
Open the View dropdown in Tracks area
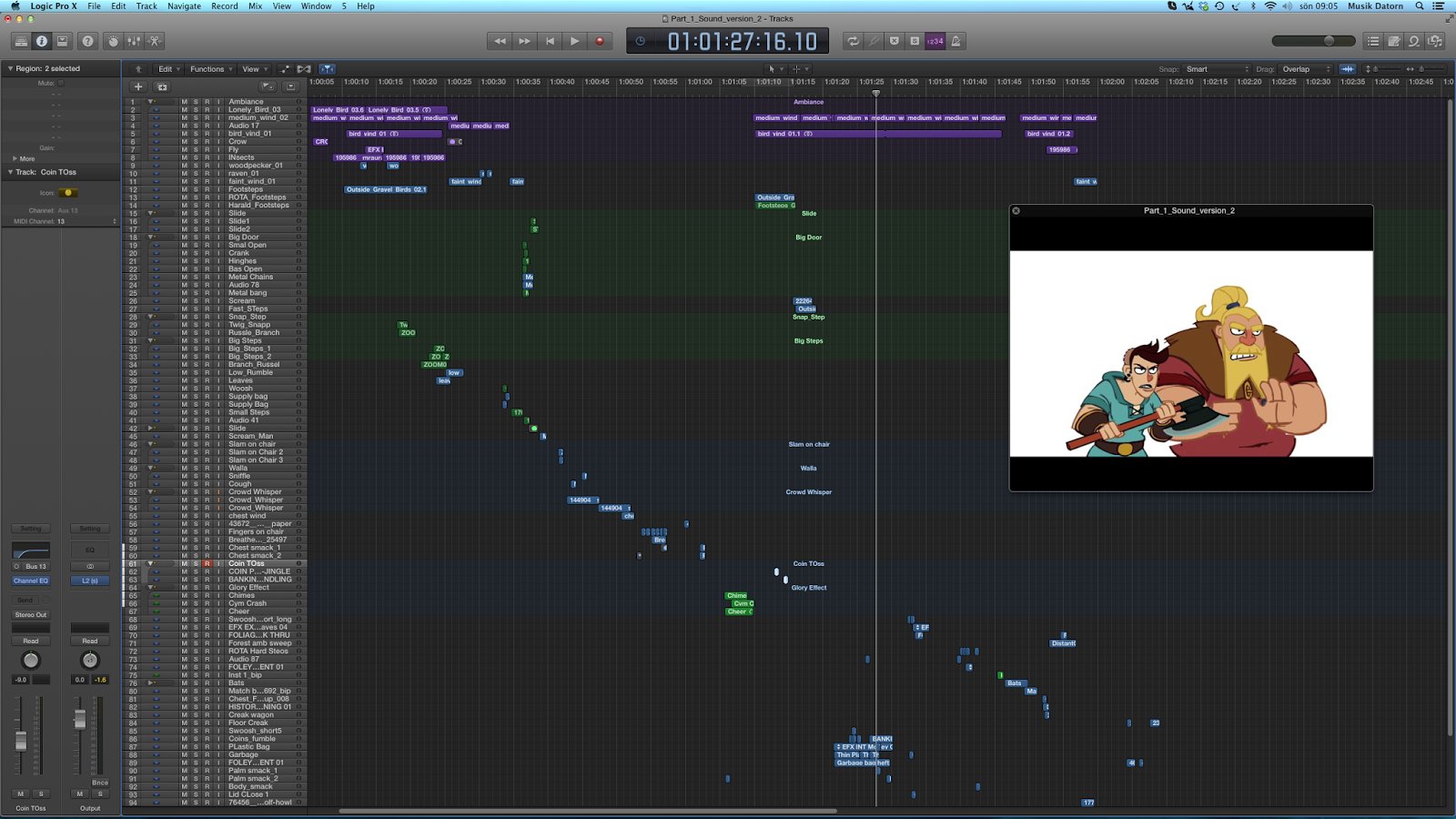pyautogui.click(x=254, y=69)
